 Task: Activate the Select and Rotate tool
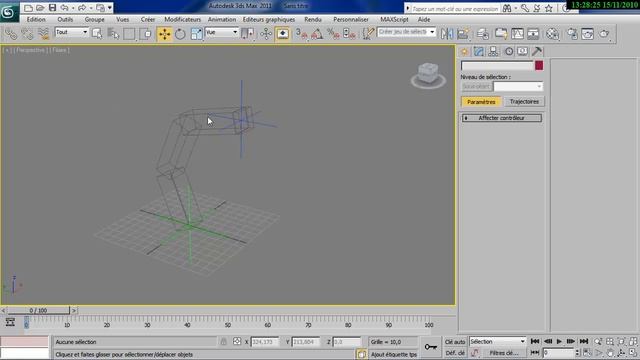pos(180,34)
